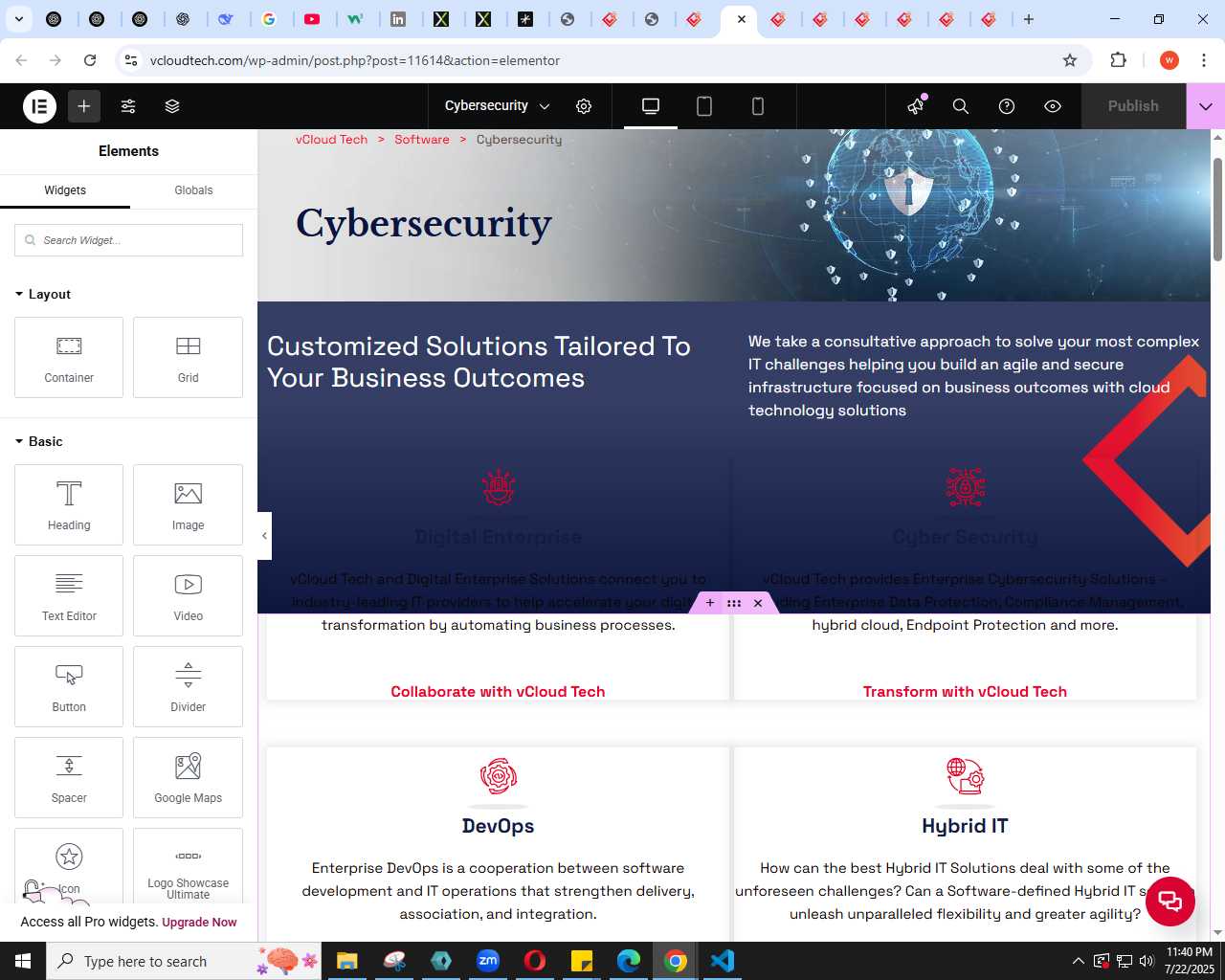Open the Elementor main menu logo
1225x980 pixels.
(39, 106)
